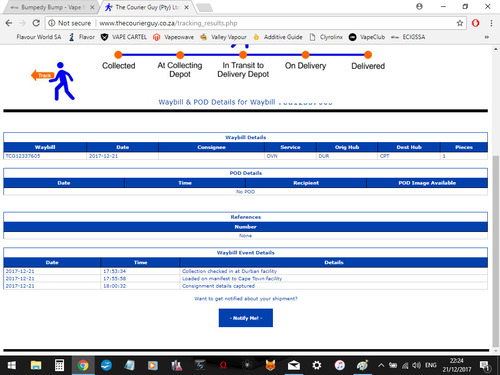500x375 pixels.
Task: Open the Opera extension icon
Action: 476,23
